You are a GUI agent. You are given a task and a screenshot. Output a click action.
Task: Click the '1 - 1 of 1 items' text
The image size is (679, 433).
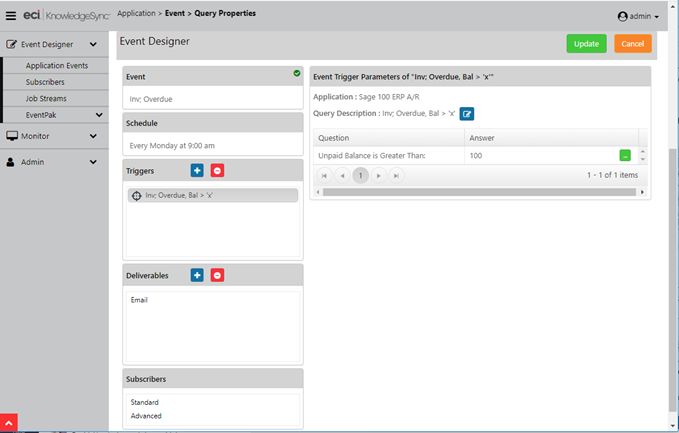pyautogui.click(x=612, y=175)
